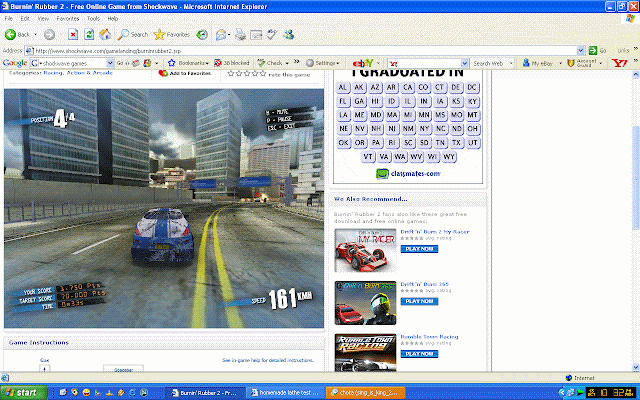Click the Go button beside the address bar
This screenshot has width=640, height=400.
598,51
